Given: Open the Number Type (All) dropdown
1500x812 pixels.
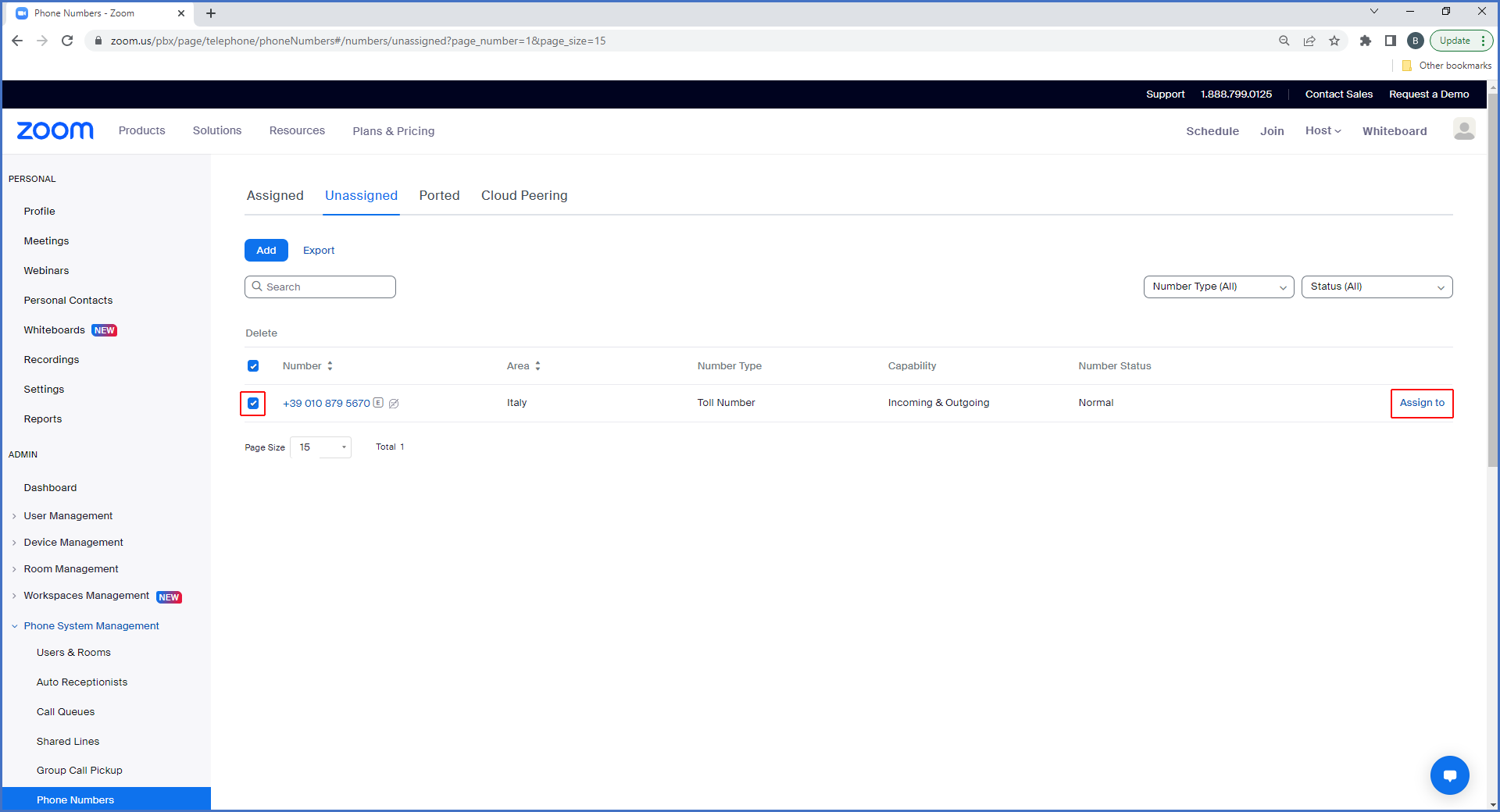Looking at the screenshot, I should click(x=1219, y=287).
